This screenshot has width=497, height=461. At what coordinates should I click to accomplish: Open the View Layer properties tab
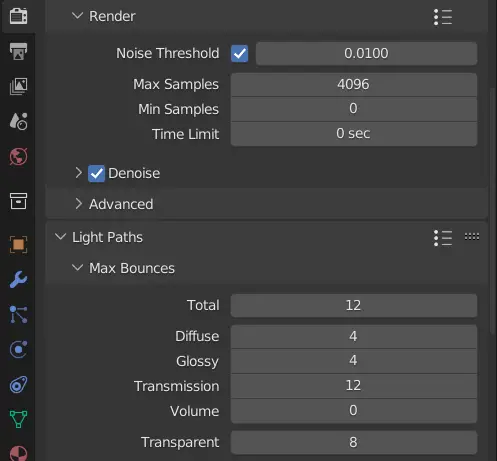click(18, 86)
